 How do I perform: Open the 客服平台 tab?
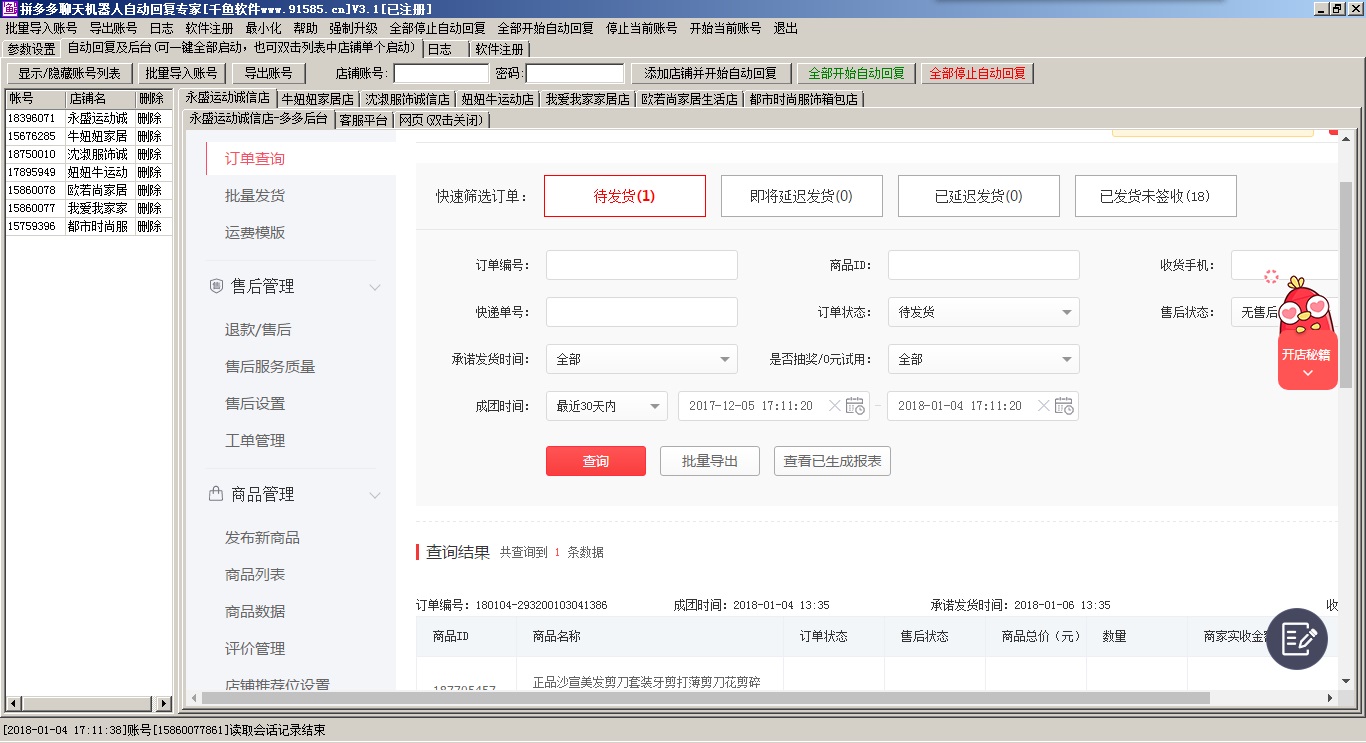[x=363, y=120]
